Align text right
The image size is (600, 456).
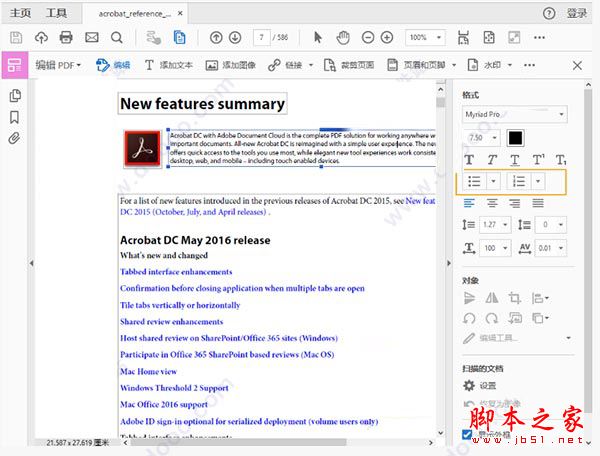(x=515, y=203)
